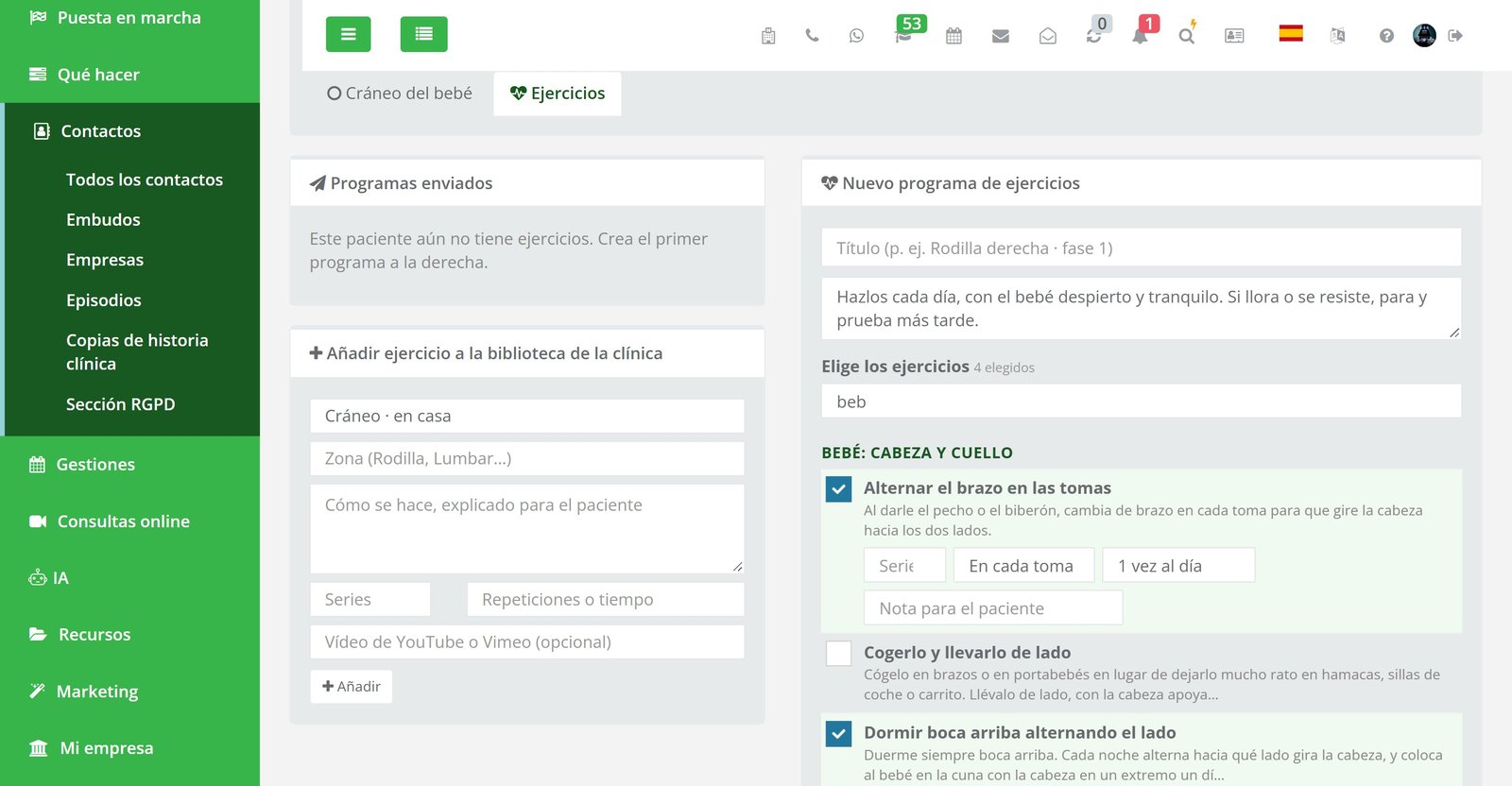The image size is (1512, 786).
Task: Click the ID card icon in top bar
Action: coord(1234,36)
